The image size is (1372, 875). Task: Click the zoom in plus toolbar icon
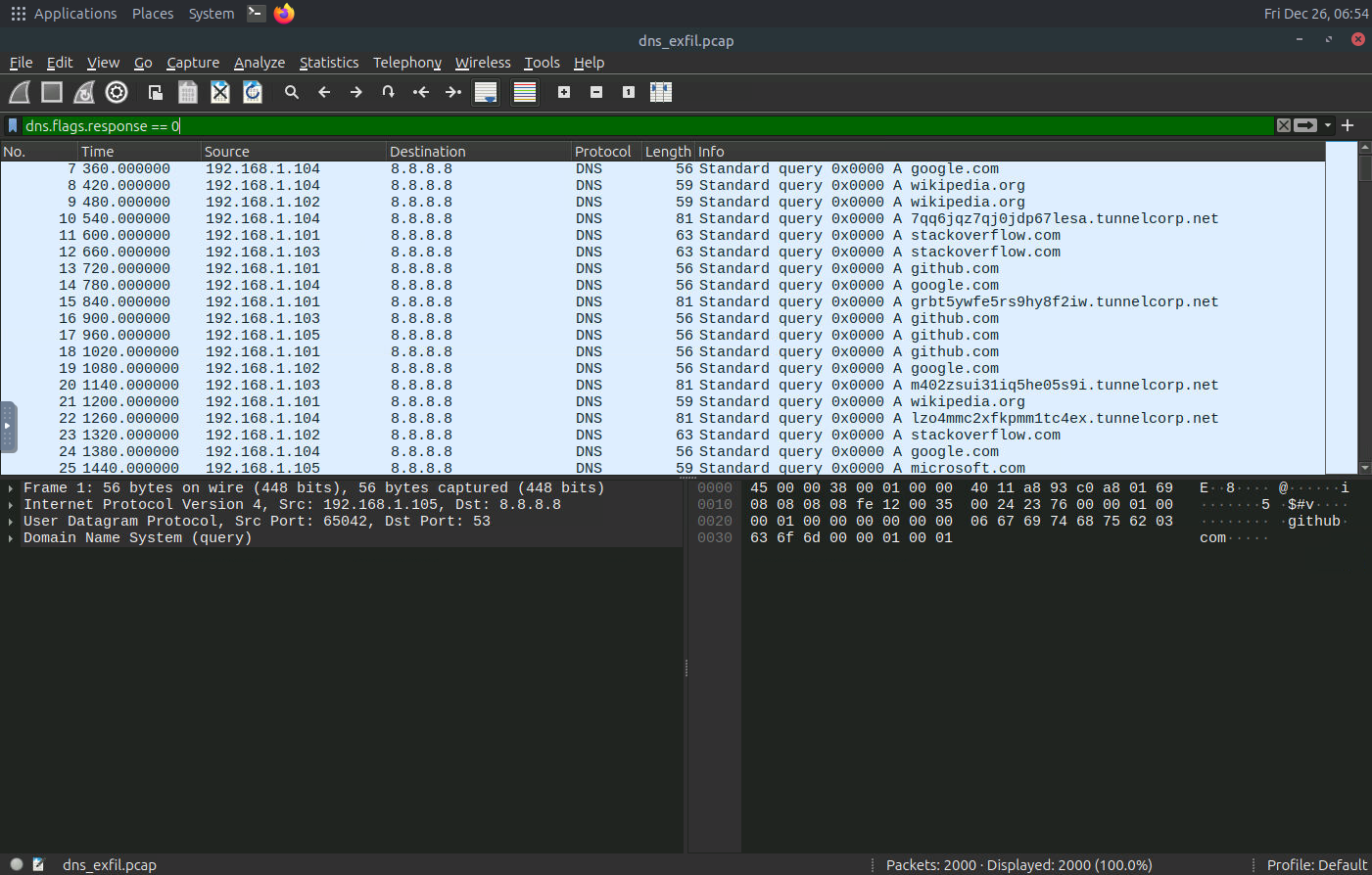tap(564, 92)
